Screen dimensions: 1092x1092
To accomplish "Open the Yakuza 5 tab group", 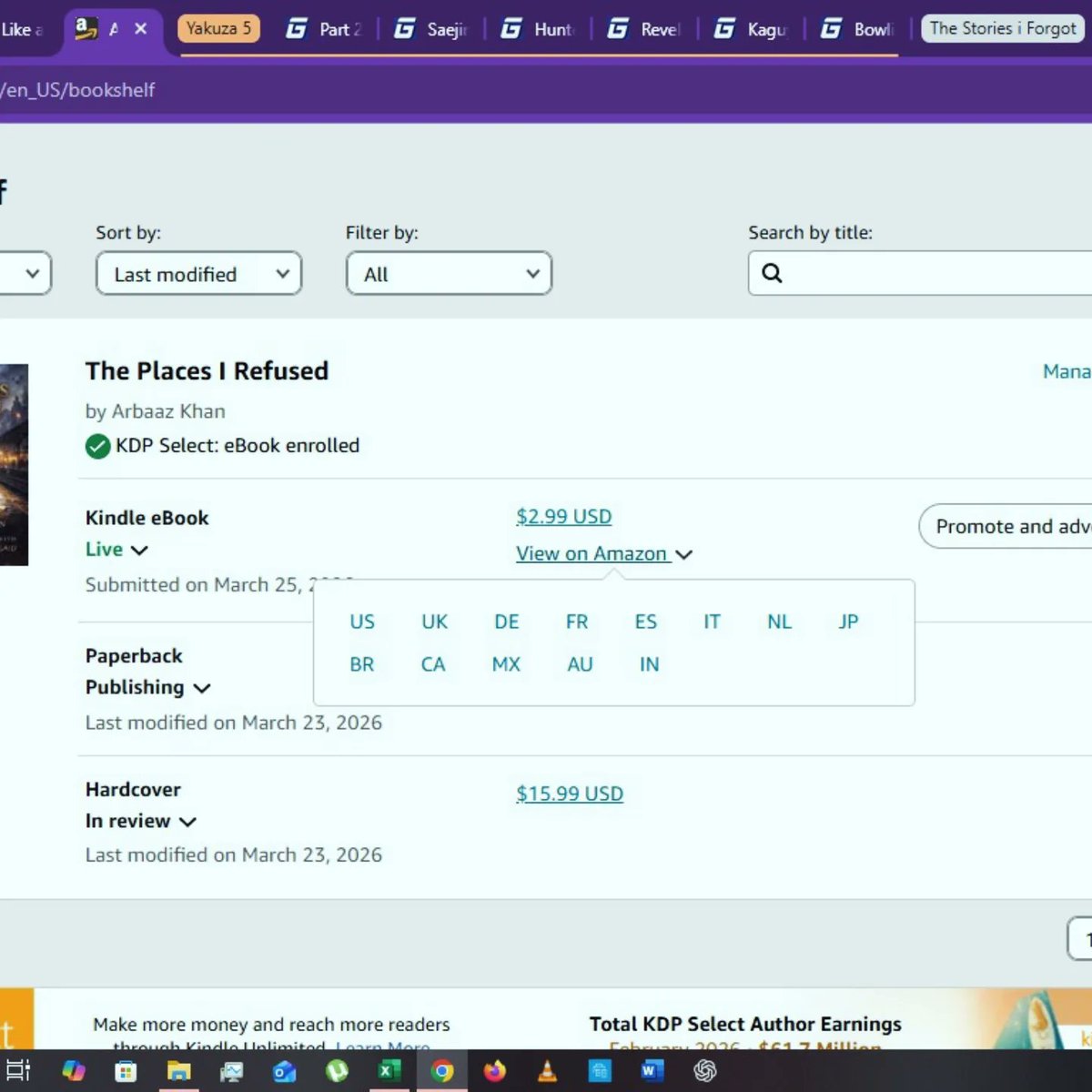I will click(218, 28).
